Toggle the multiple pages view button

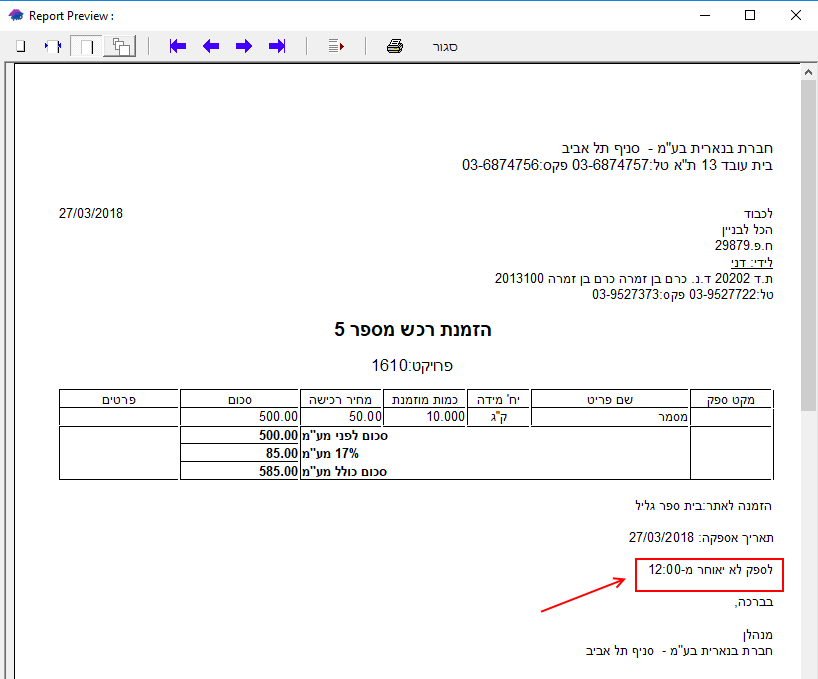pyautogui.click(x=120, y=46)
